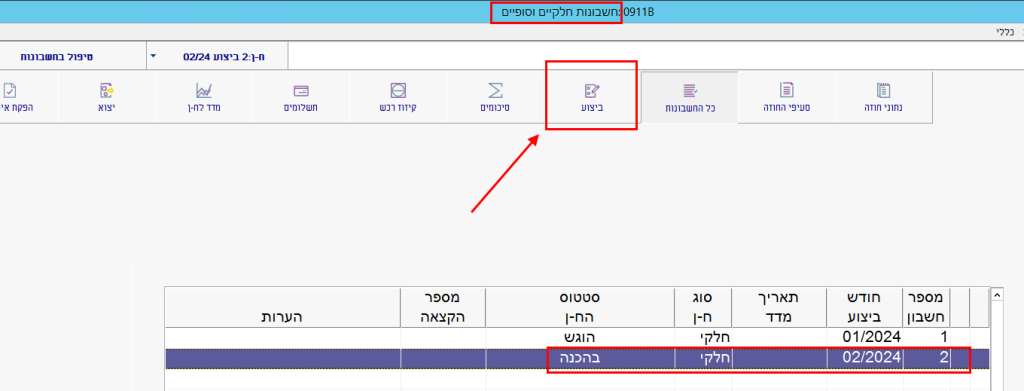Open the סעיפי החוזה document icon
Image resolution: width=1024 pixels, height=391 pixels.
pos(787,90)
